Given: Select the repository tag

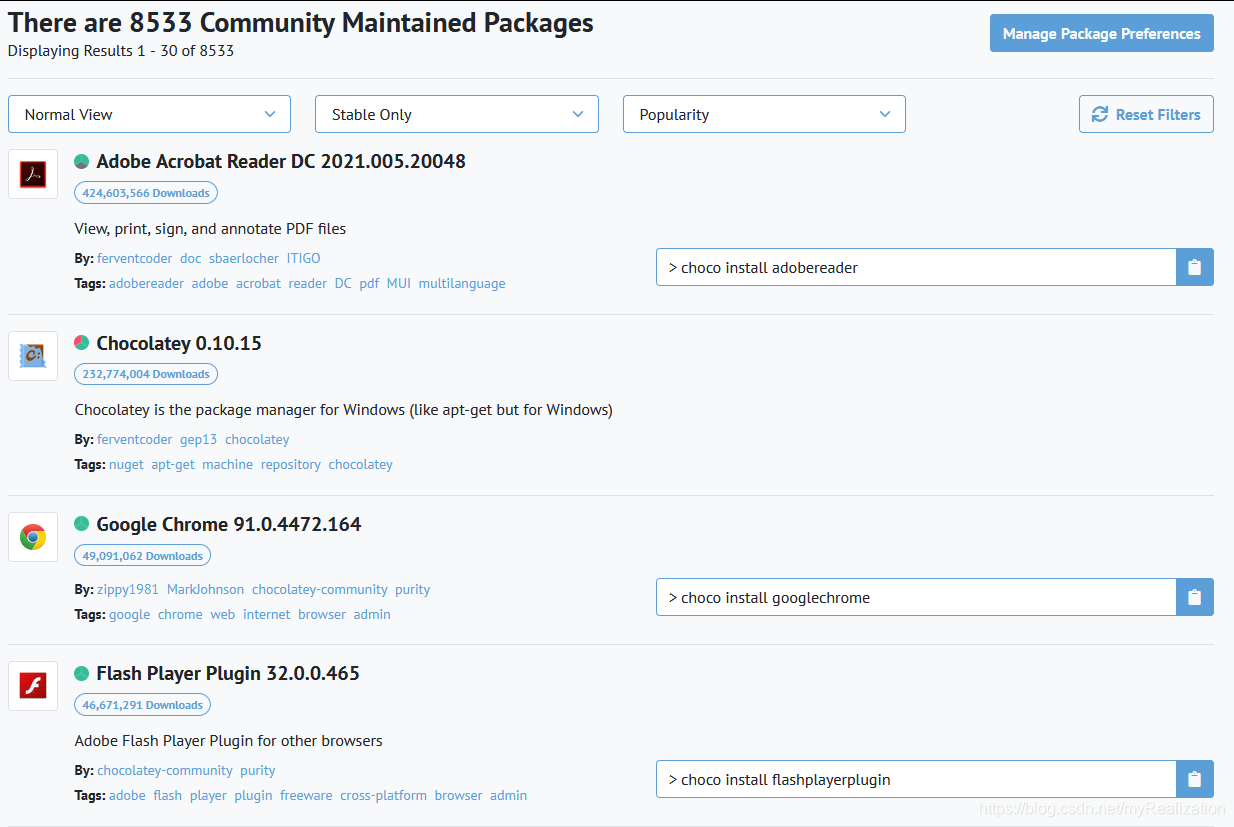Looking at the screenshot, I should [291, 464].
